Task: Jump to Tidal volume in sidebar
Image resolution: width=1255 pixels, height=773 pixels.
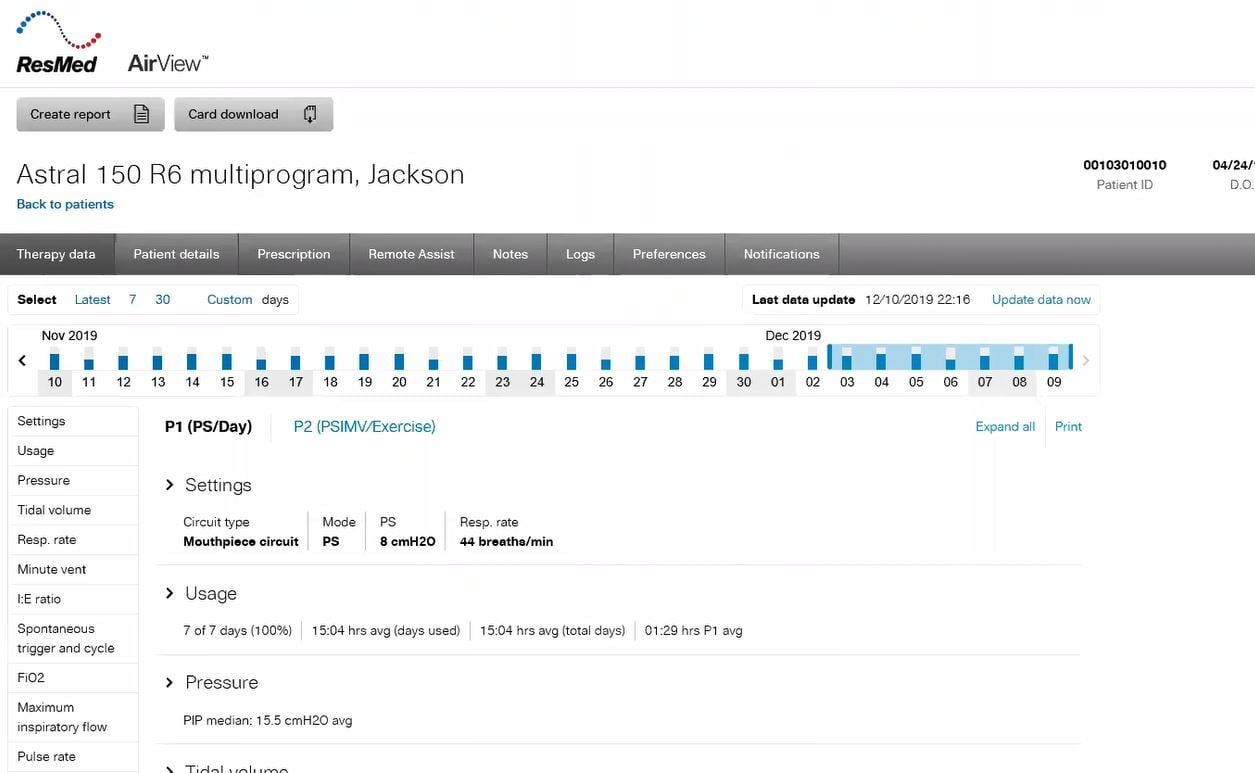Action: pyautogui.click(x=54, y=510)
